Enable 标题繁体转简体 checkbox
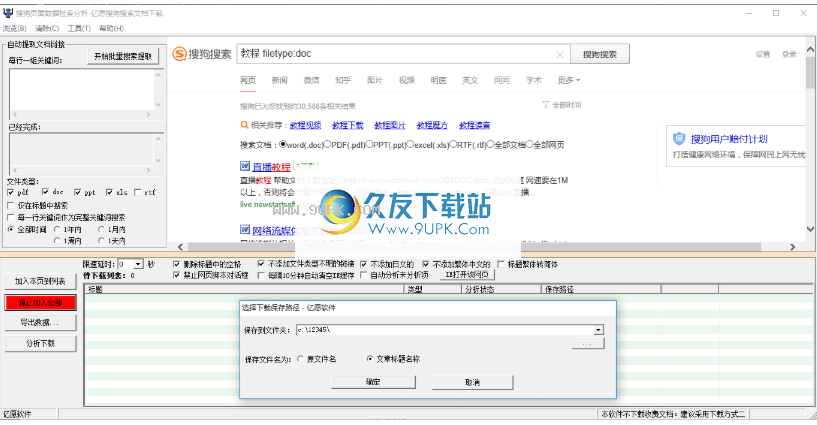Screen dimensions: 817x425 point(501,265)
